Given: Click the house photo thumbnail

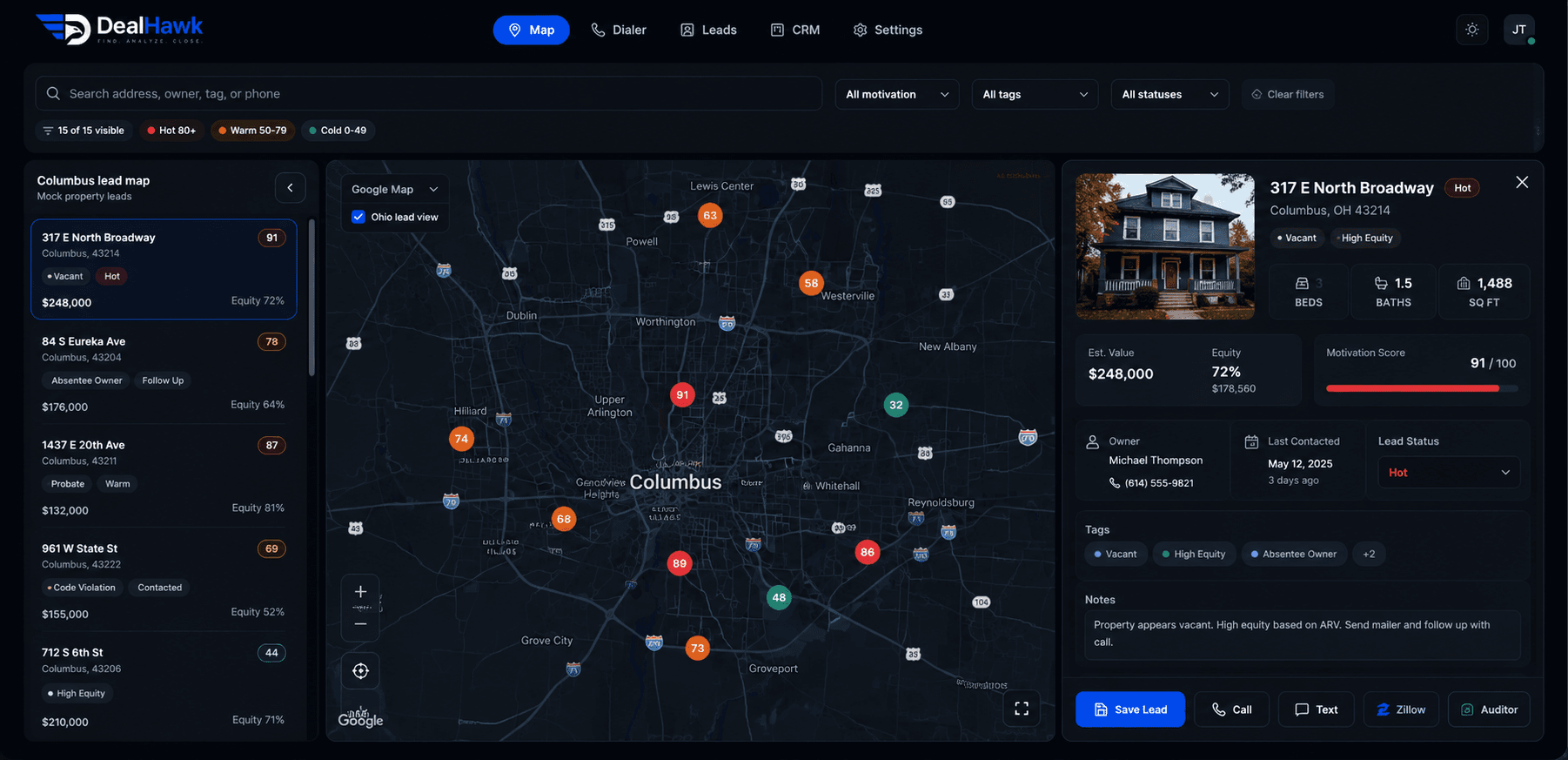Looking at the screenshot, I should 1165,246.
